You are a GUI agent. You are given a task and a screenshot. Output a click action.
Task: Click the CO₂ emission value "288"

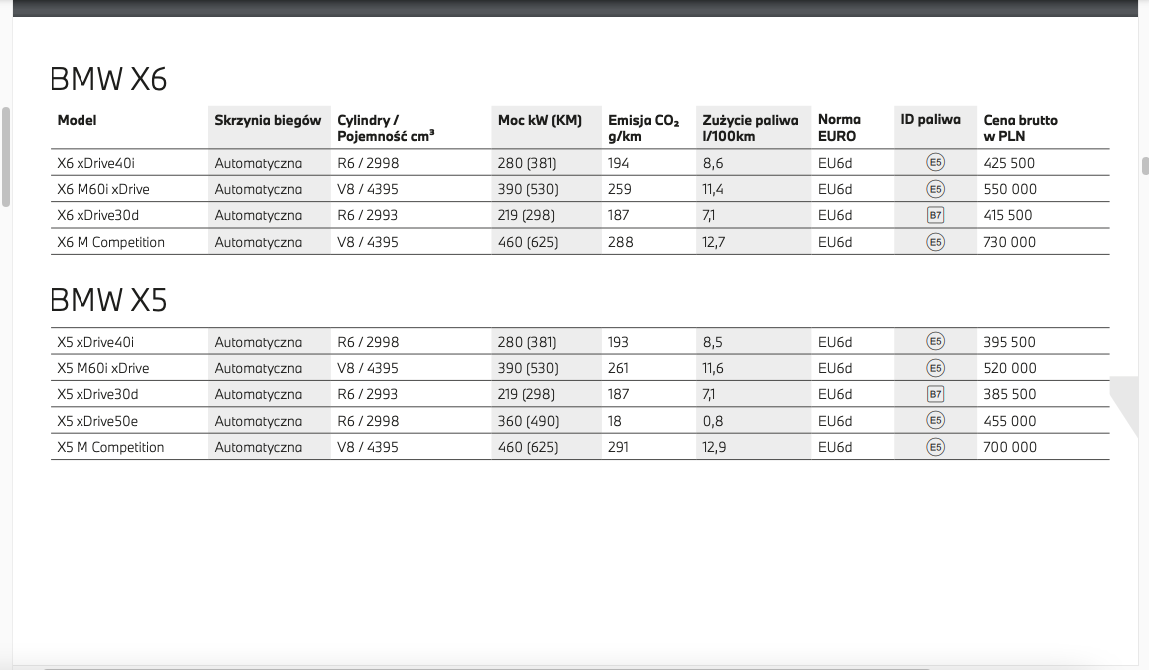[621, 242]
